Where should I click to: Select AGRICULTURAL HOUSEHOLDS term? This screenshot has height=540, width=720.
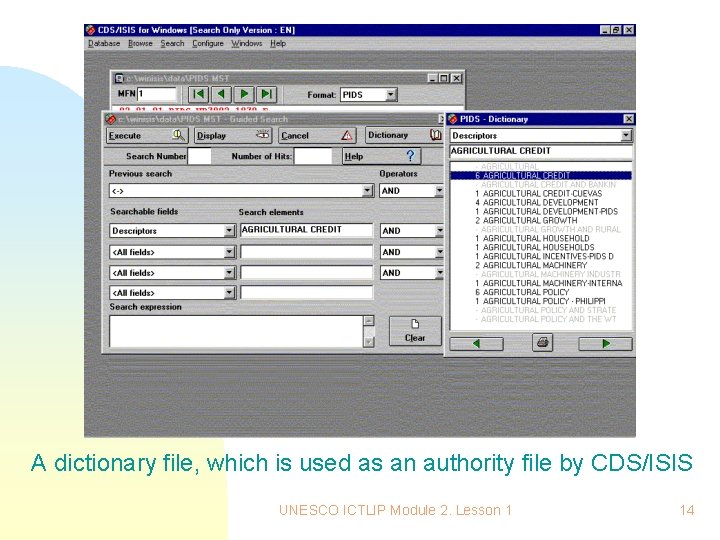click(x=541, y=247)
